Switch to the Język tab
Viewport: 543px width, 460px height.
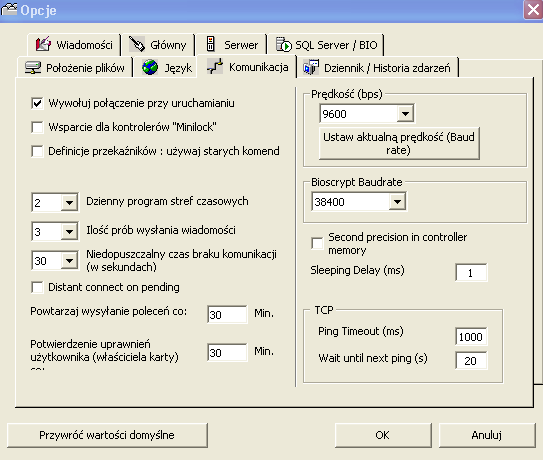click(165, 68)
